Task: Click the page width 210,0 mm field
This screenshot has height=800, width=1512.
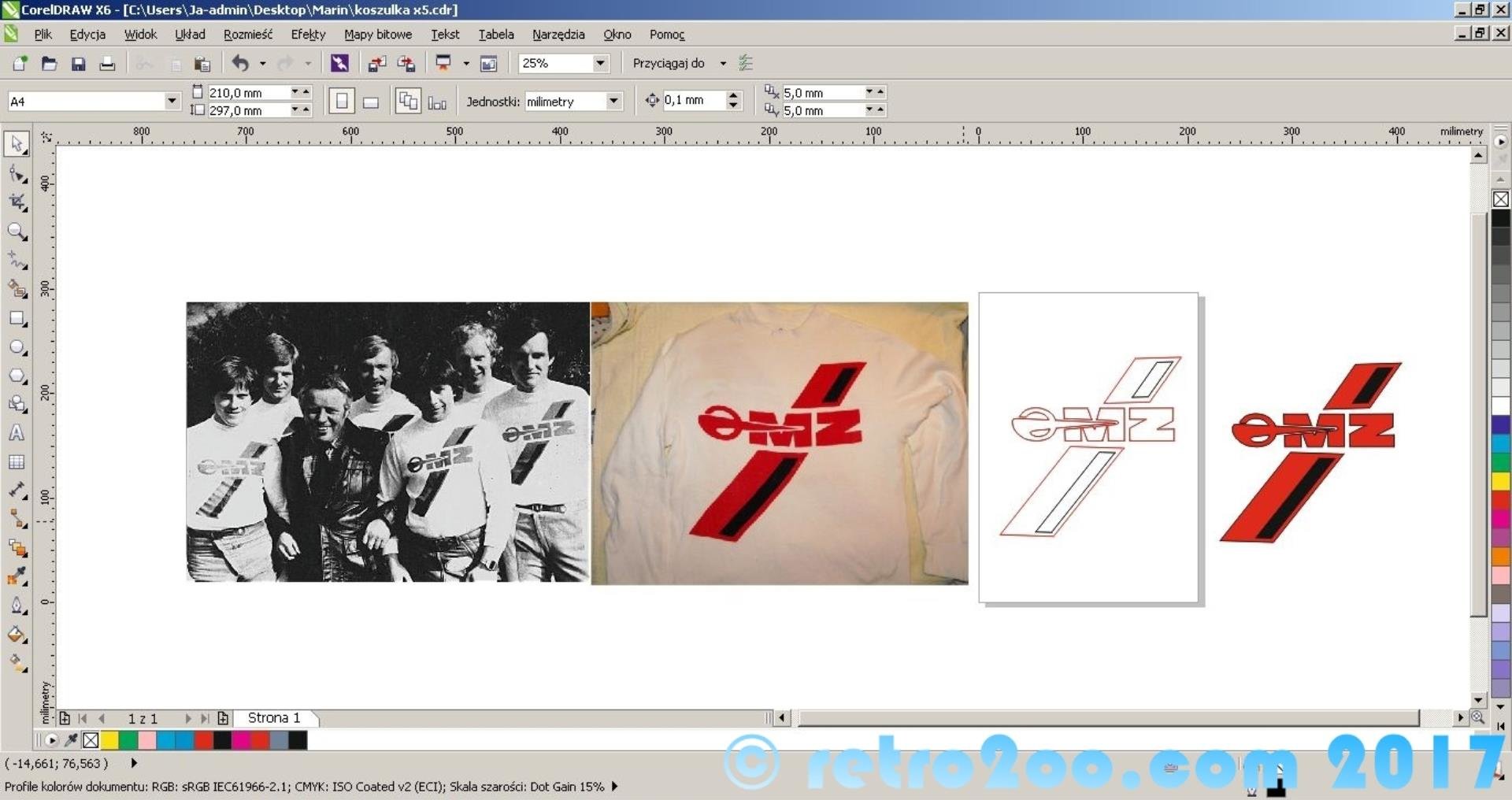Action: 247,93
